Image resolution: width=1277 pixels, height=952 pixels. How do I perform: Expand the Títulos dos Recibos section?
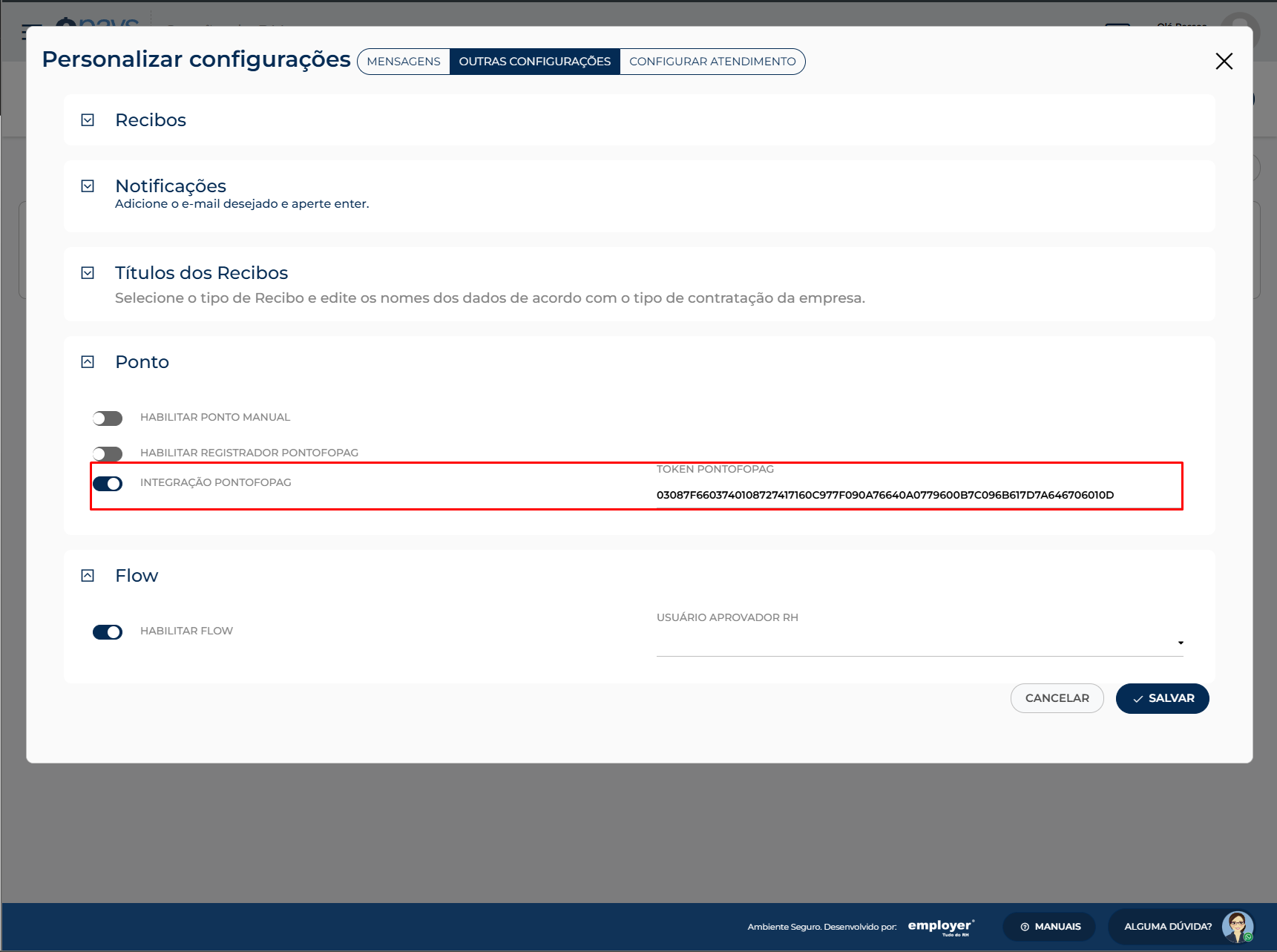click(88, 273)
